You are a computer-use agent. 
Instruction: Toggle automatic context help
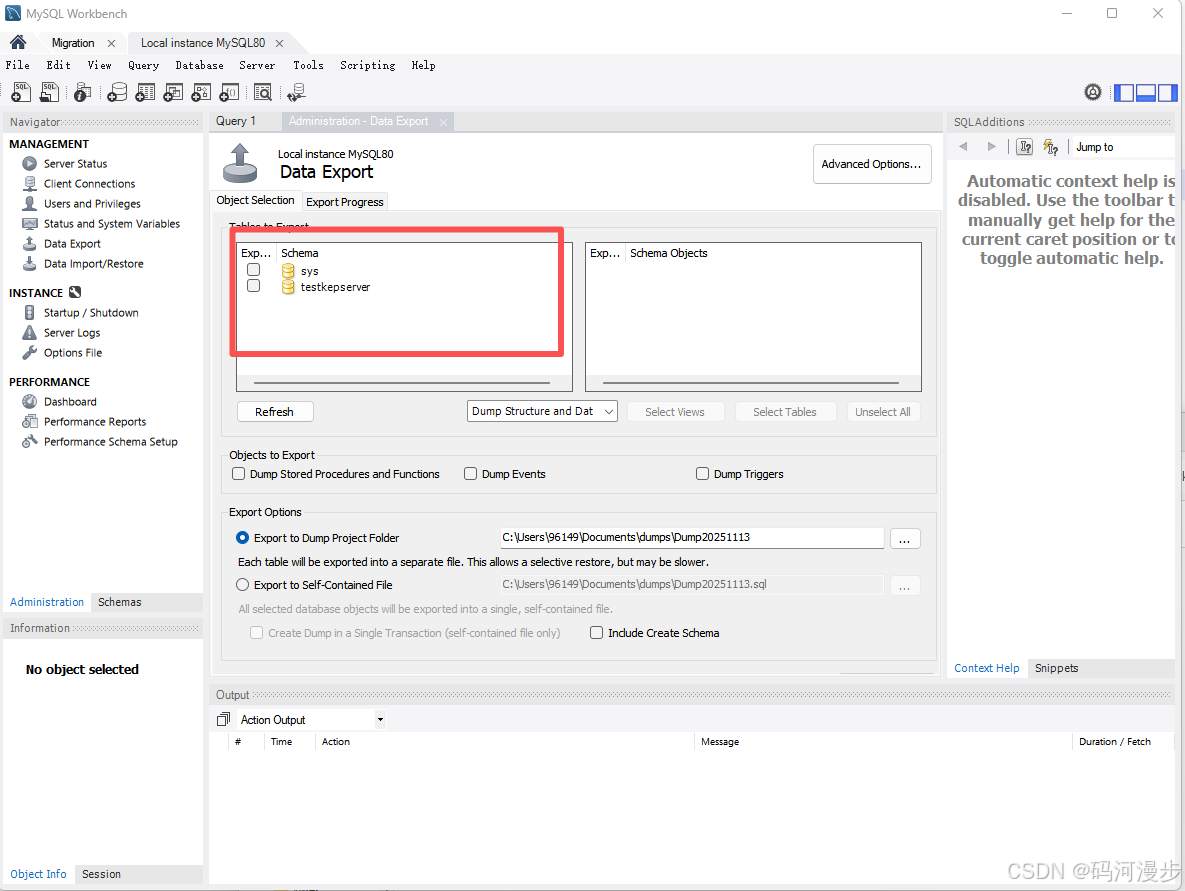[x=1050, y=147]
